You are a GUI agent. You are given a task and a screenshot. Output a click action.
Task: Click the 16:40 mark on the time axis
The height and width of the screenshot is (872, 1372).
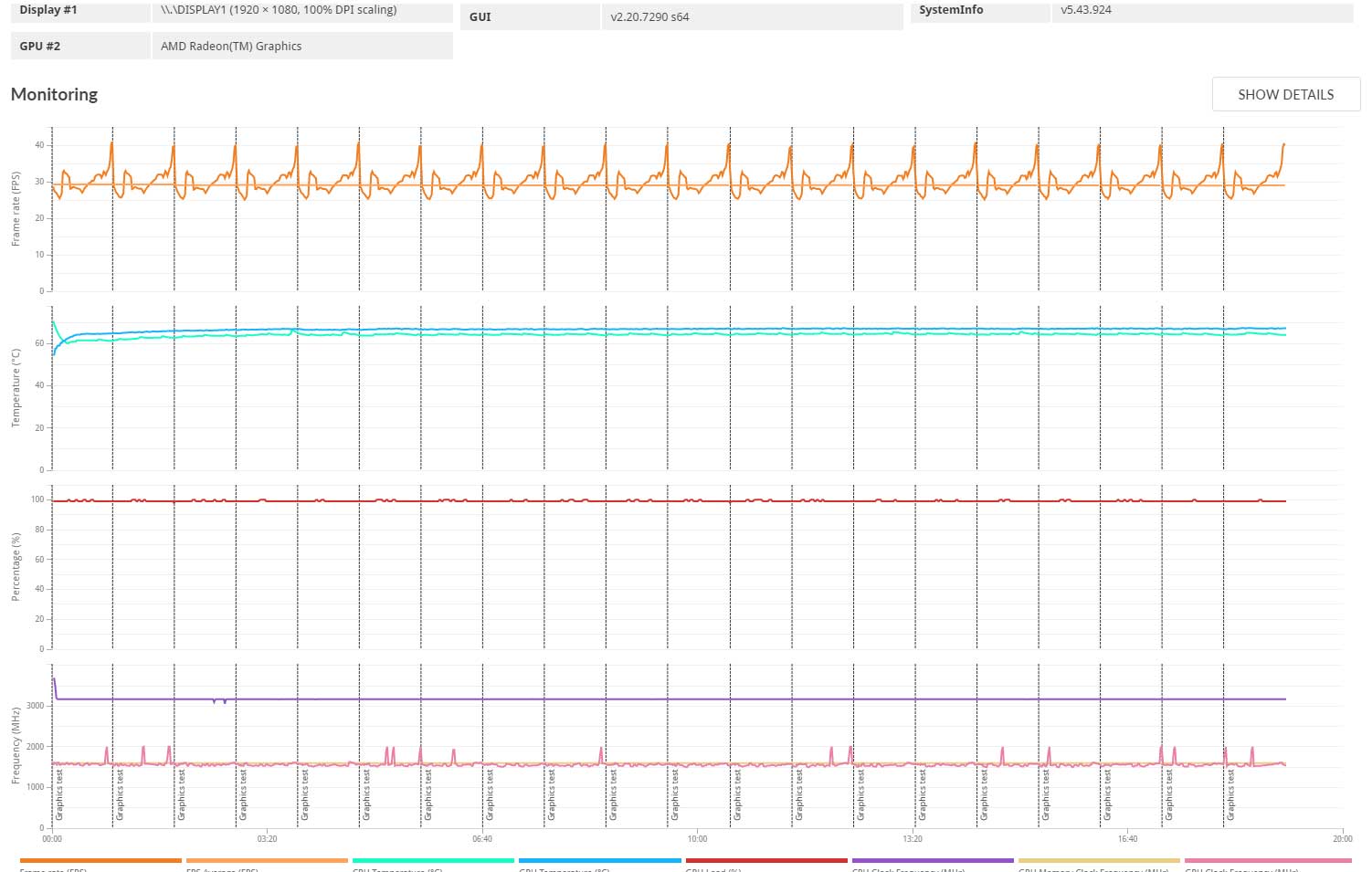click(x=1127, y=838)
